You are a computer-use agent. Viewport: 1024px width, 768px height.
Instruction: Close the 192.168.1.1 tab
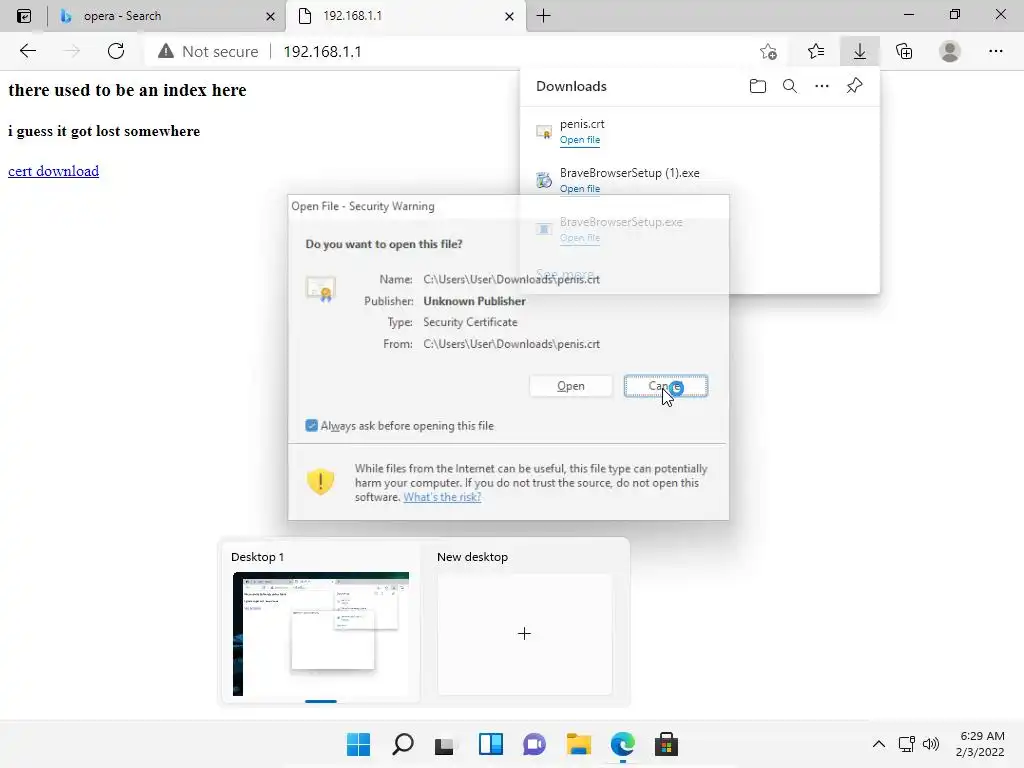tap(509, 16)
